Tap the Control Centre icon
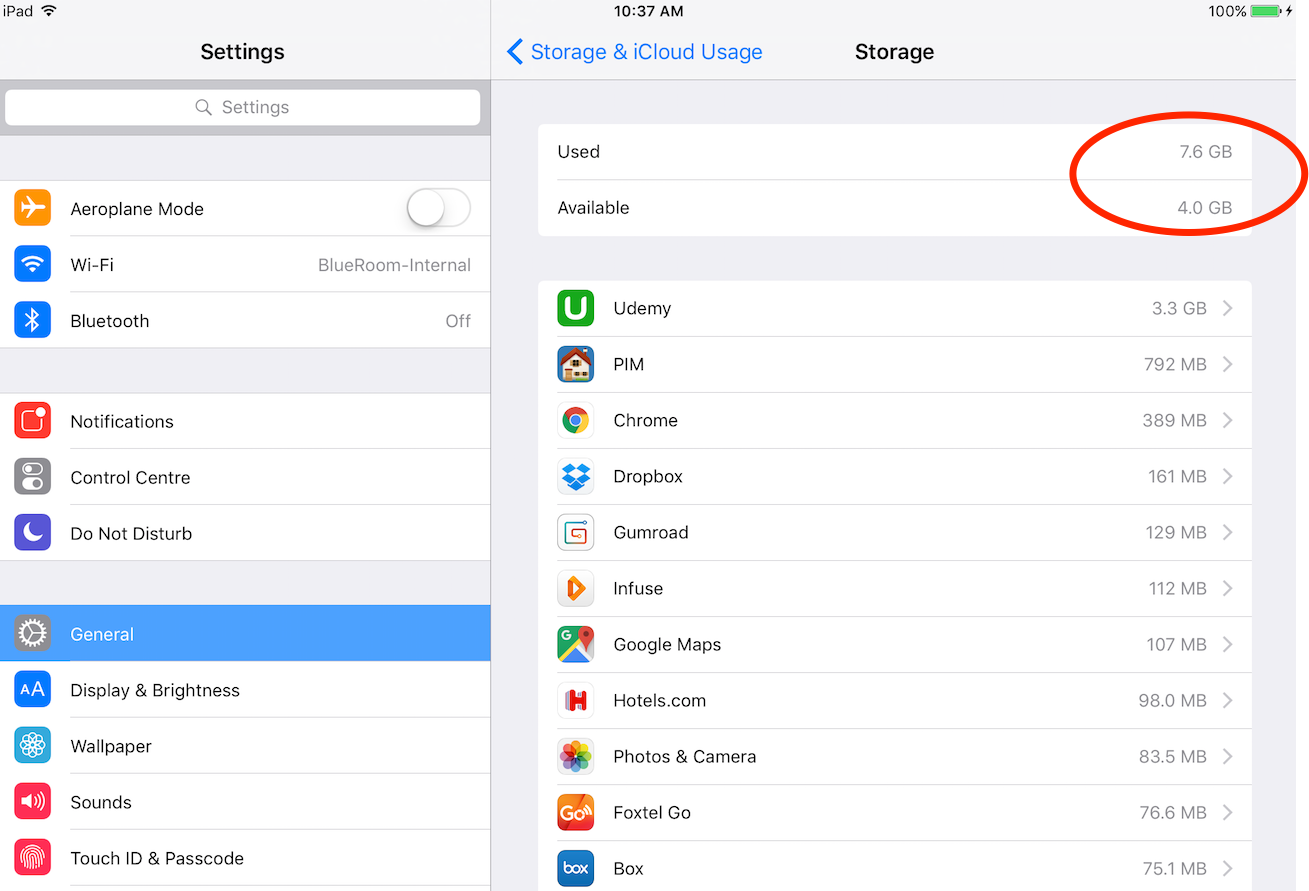This screenshot has width=1309, height=891. (x=32, y=477)
